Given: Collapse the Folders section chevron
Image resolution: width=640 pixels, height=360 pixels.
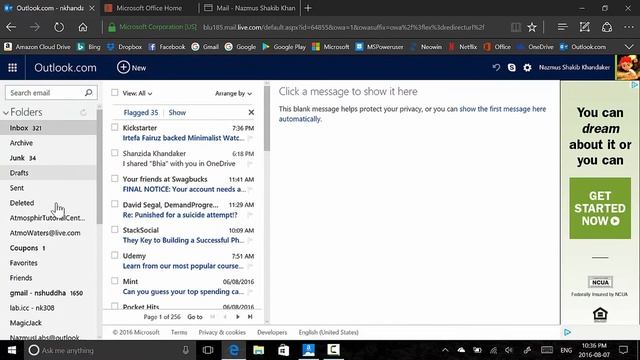Looking at the screenshot, I should pyautogui.click(x=6, y=113).
